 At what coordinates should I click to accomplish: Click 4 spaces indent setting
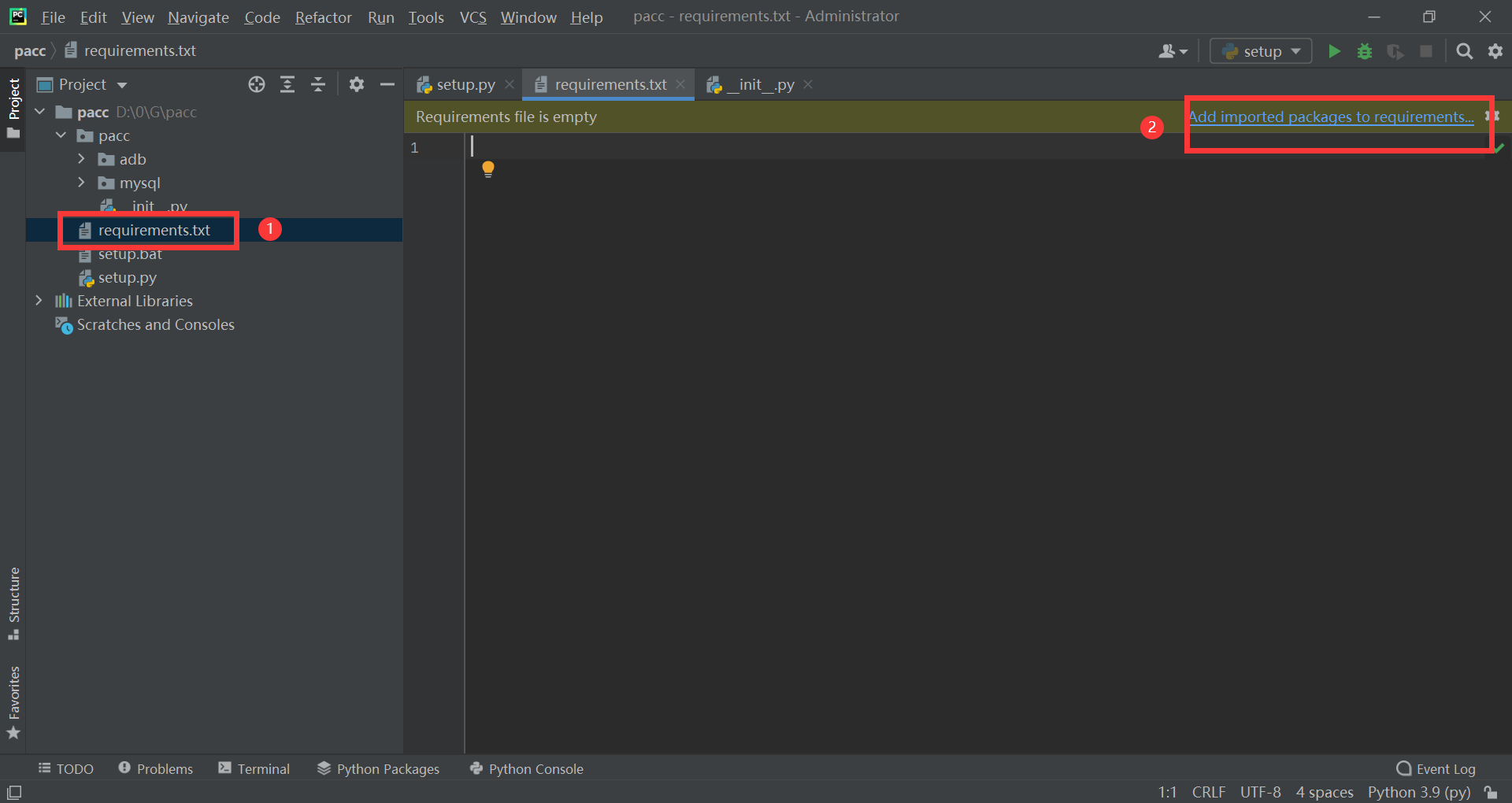[1325, 792]
